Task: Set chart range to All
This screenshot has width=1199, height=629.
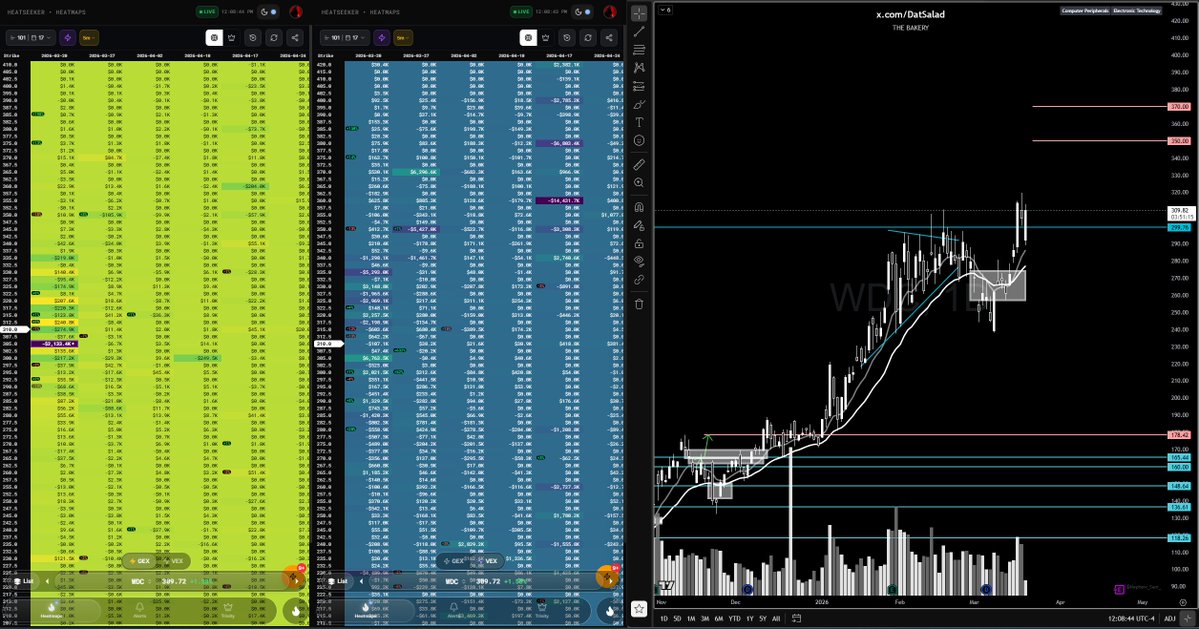Action: pos(776,618)
